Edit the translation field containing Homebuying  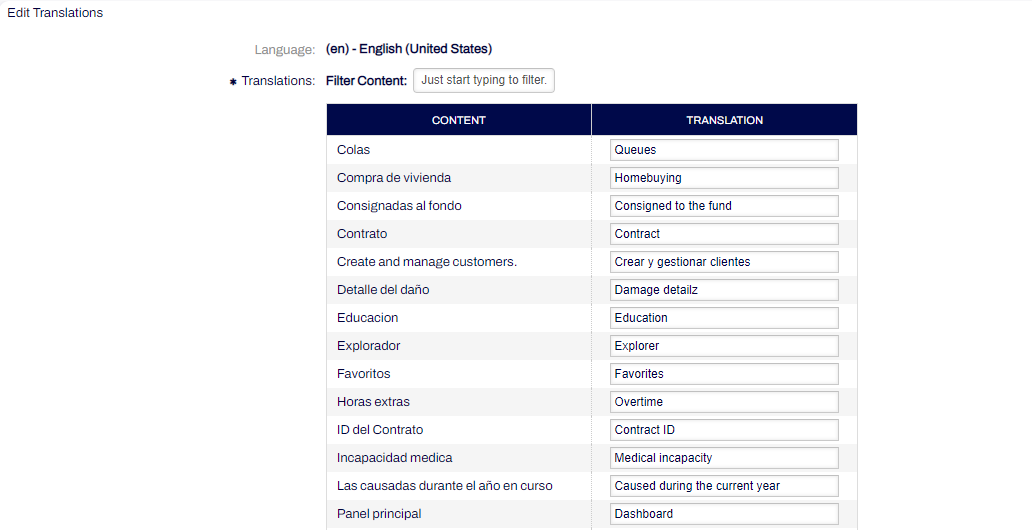[x=724, y=178]
